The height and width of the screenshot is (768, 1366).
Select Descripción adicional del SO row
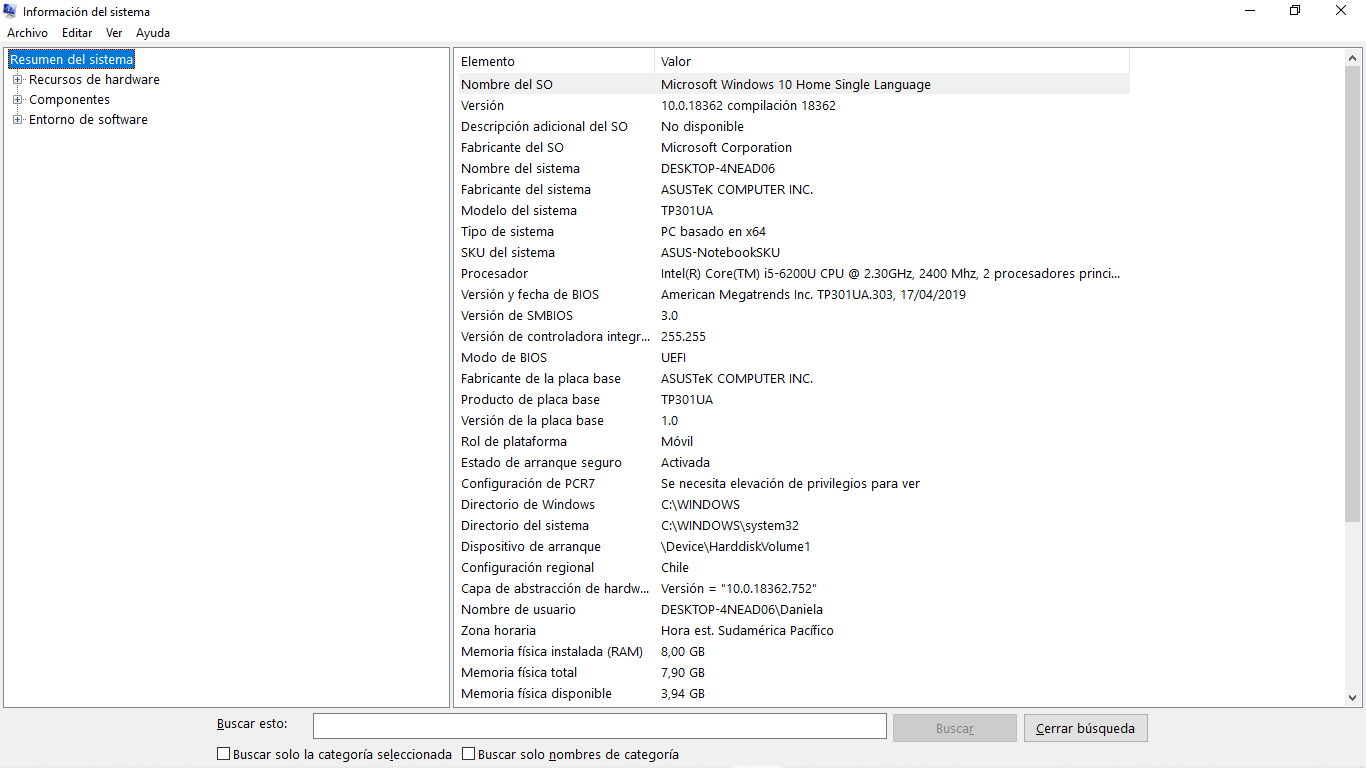point(793,127)
